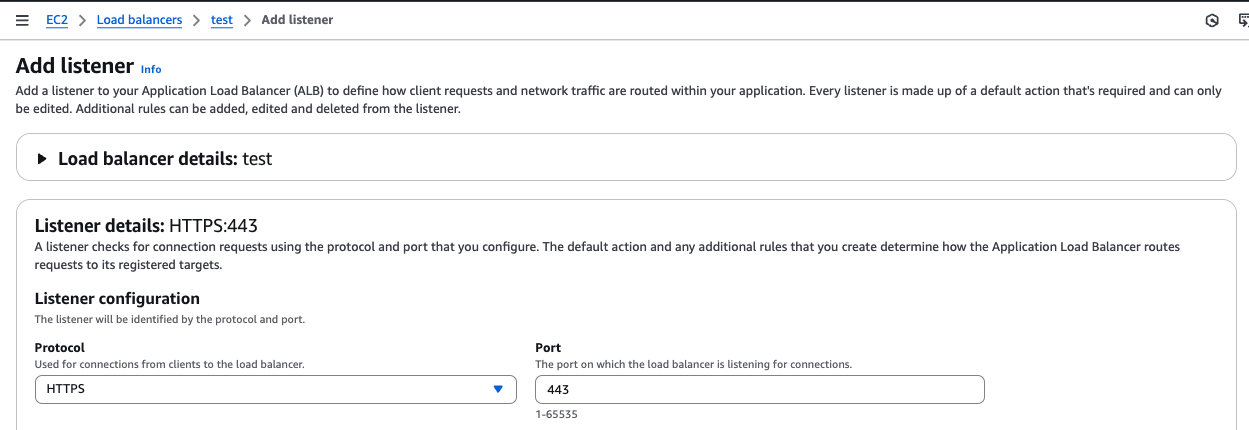Click the '1-65535' port range hint

pyautogui.click(x=556, y=414)
